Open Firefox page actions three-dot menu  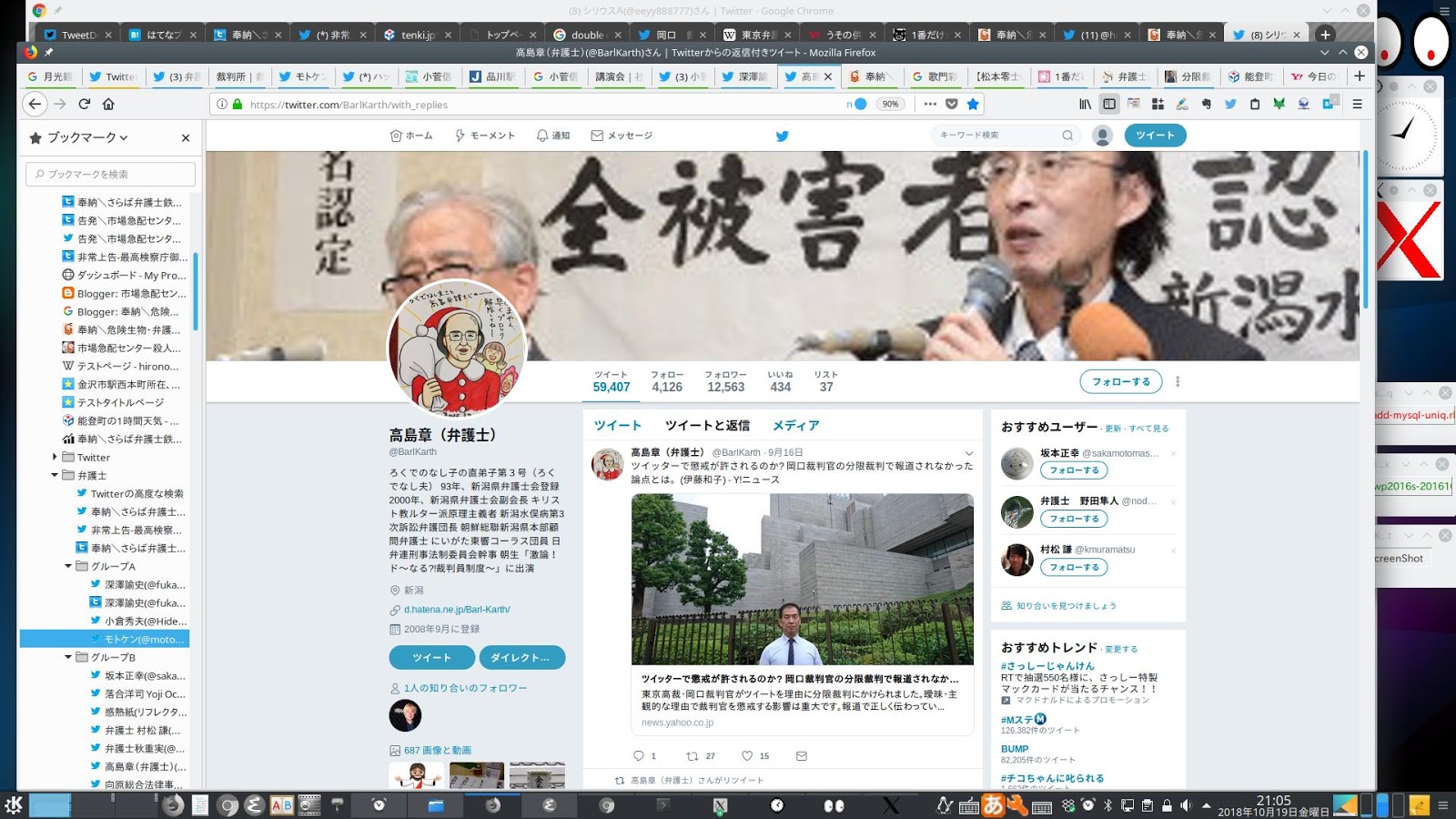point(930,104)
